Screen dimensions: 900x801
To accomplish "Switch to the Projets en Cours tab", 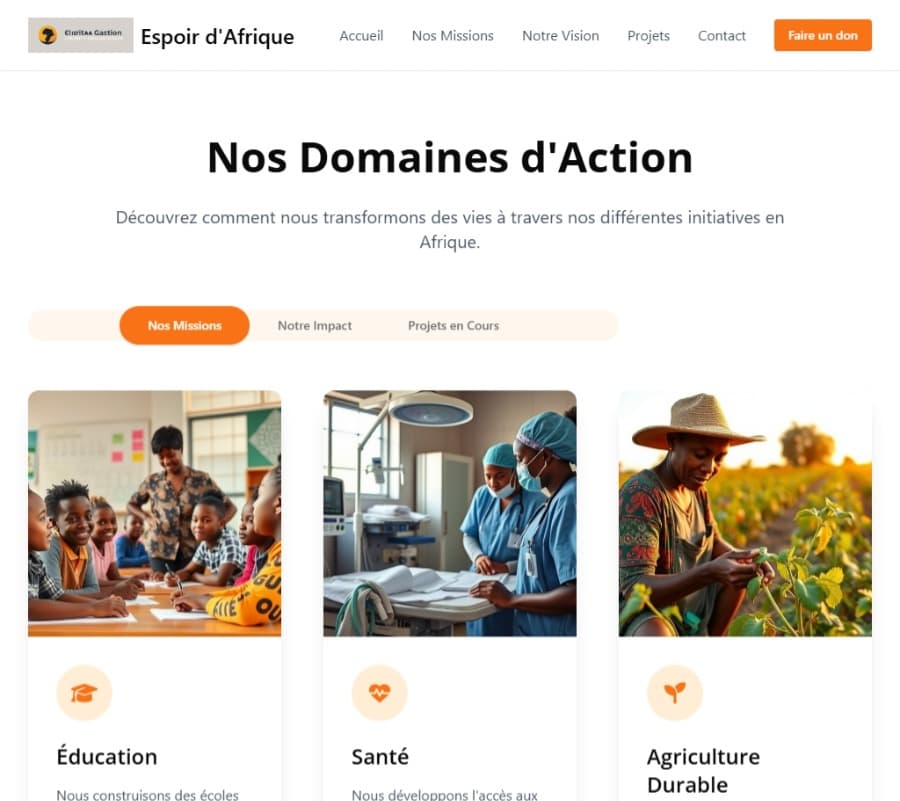I will [453, 325].
